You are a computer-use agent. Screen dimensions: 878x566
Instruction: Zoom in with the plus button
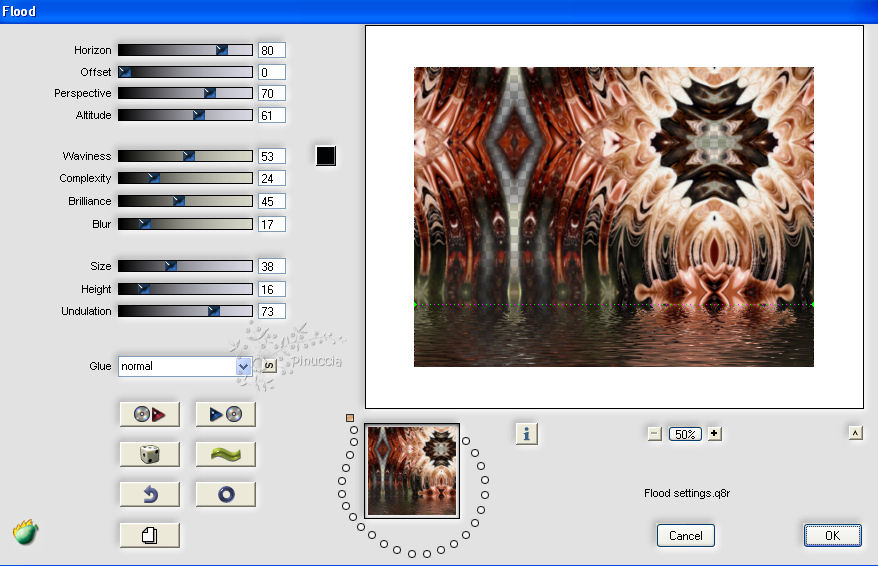(x=714, y=433)
